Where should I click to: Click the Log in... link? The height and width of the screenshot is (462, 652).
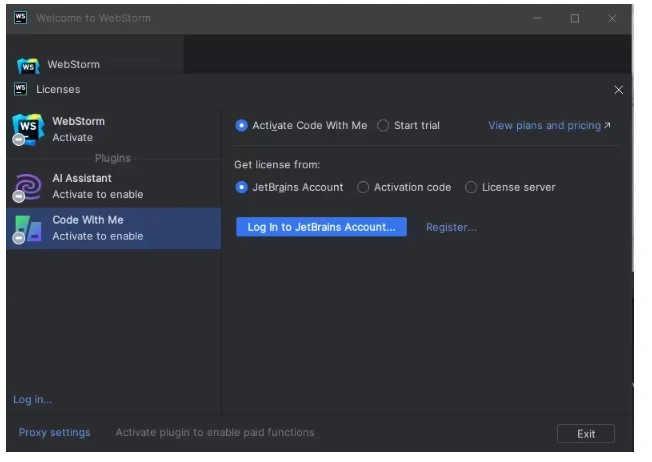point(32,400)
